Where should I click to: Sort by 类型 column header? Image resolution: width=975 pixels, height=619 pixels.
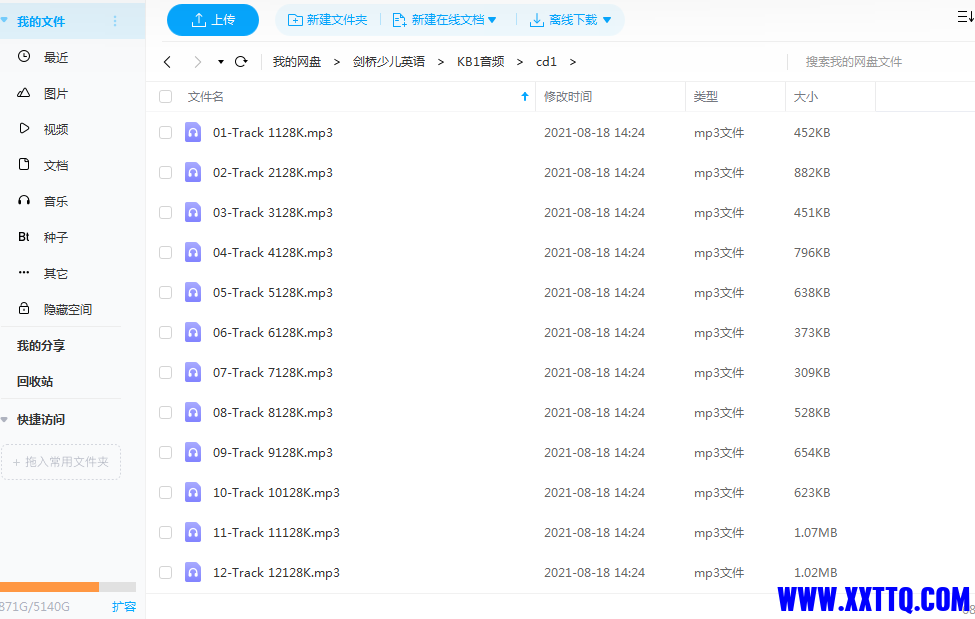click(x=706, y=96)
